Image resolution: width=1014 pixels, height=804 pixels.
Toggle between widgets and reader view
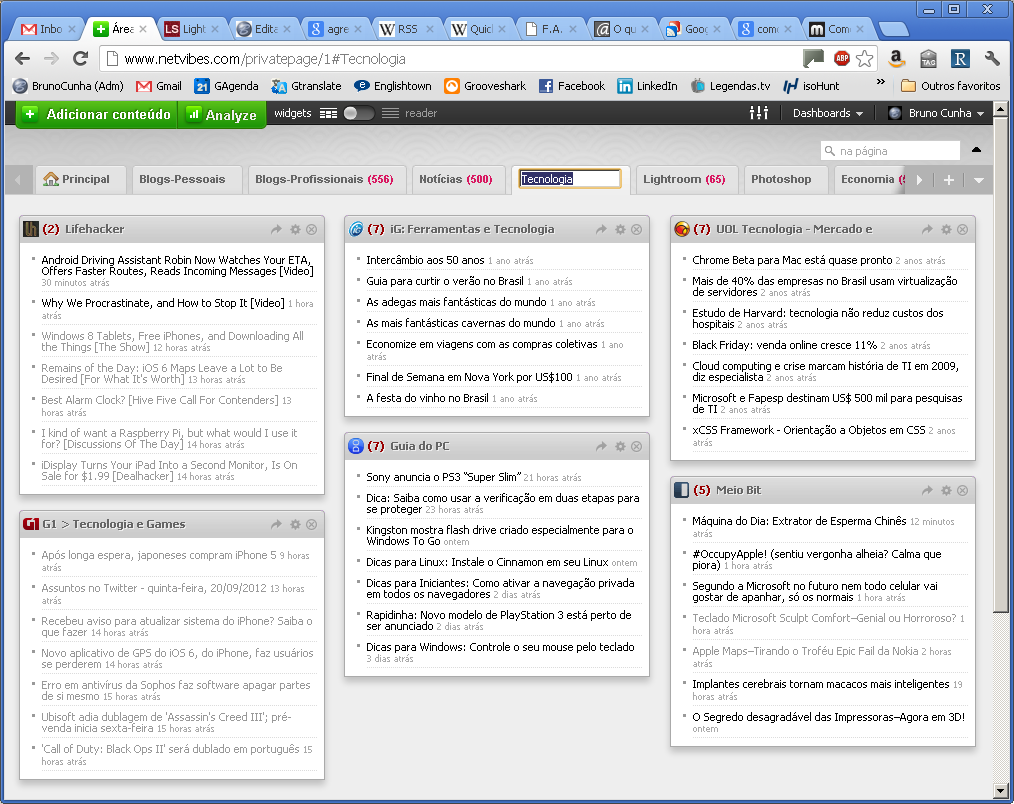click(x=359, y=113)
